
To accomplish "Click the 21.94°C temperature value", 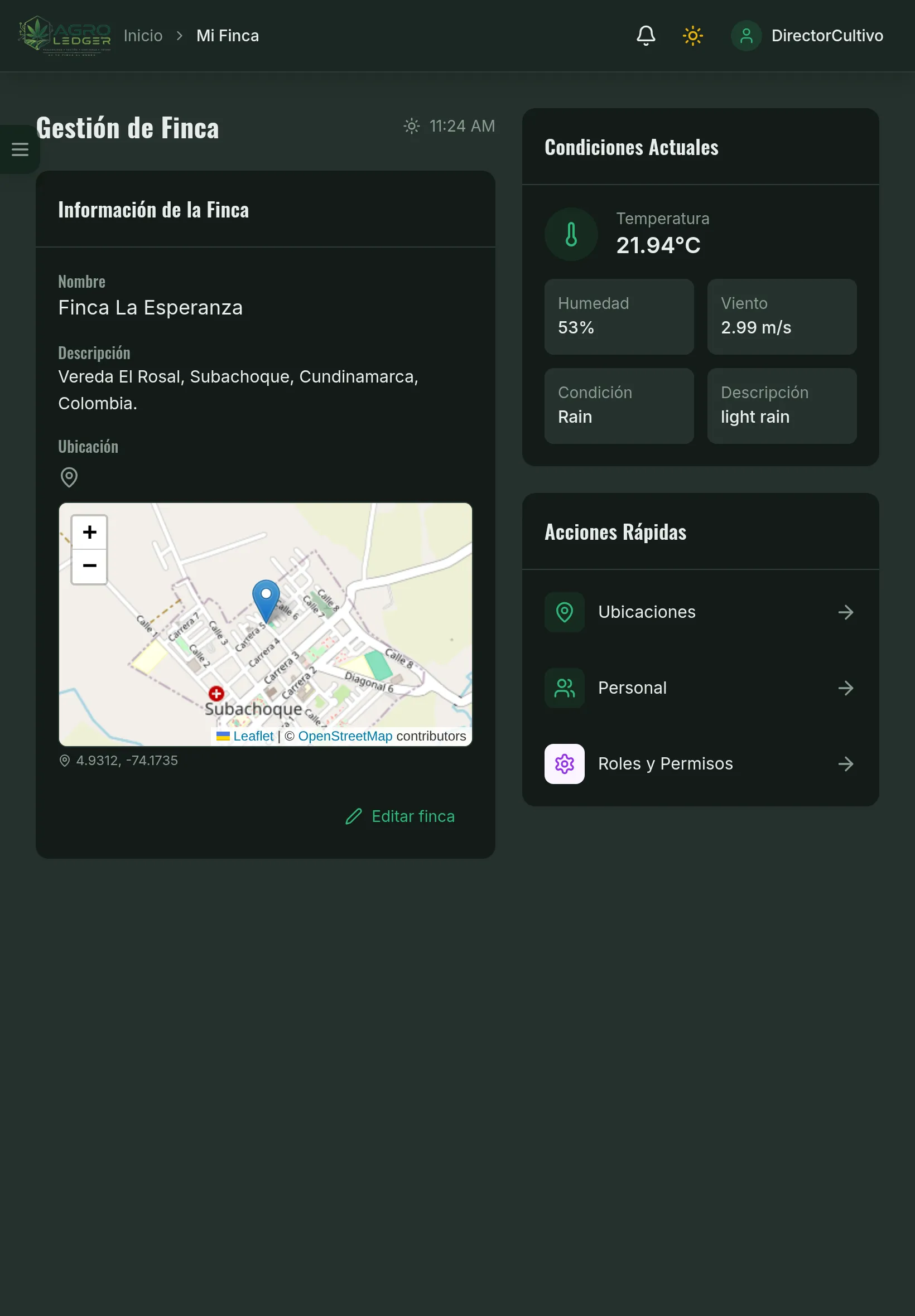I will 658,246.
